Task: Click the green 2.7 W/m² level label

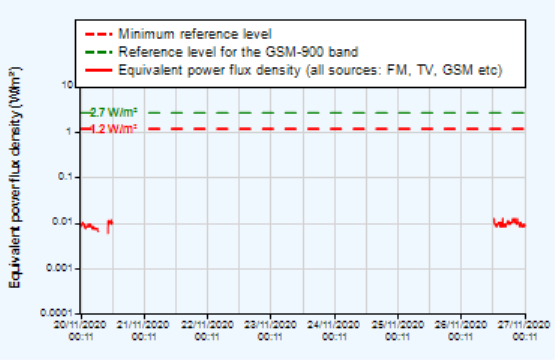Action: [x=113, y=113]
